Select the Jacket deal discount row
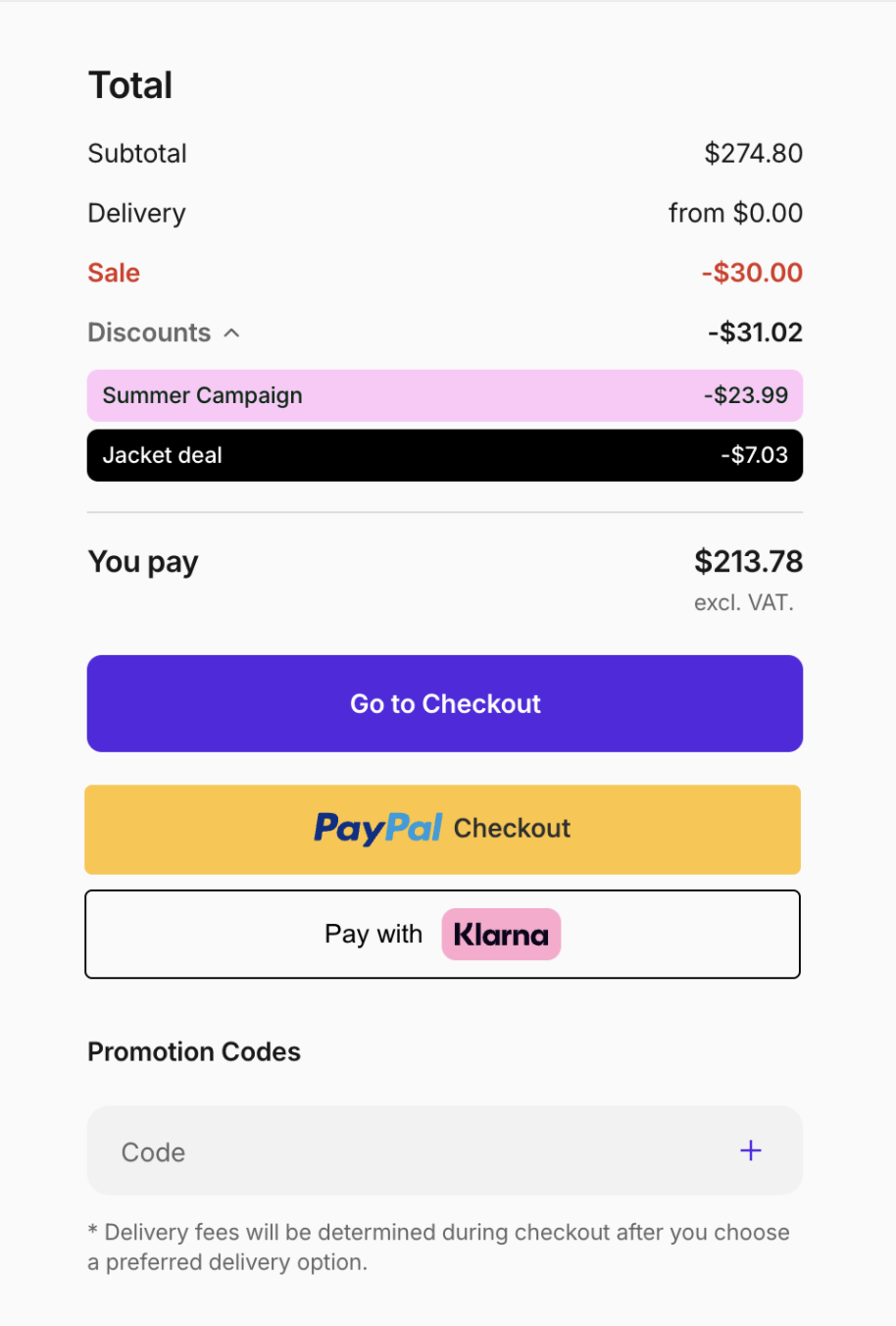896x1326 pixels. click(445, 456)
